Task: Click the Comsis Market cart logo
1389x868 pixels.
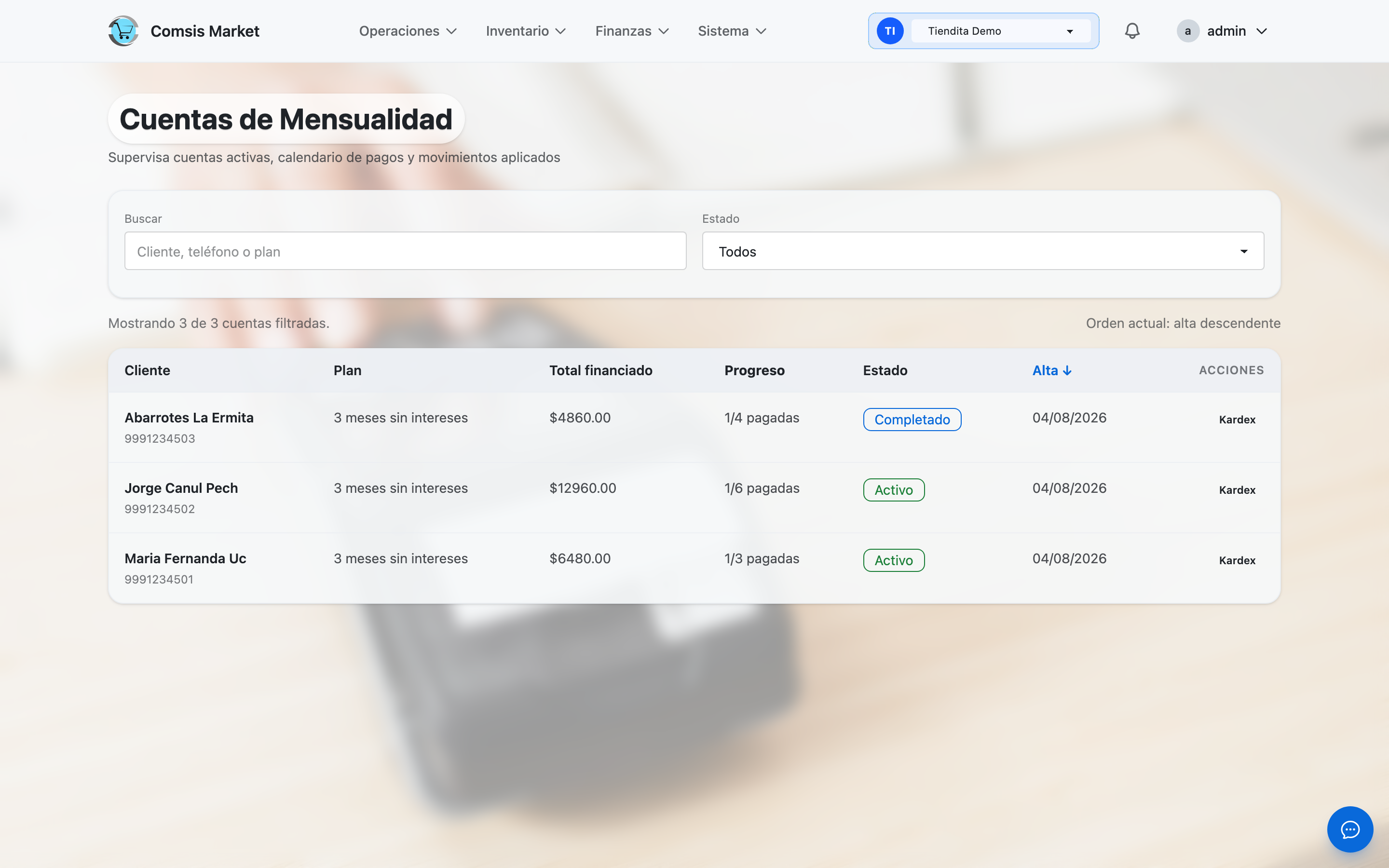Action: [123, 31]
